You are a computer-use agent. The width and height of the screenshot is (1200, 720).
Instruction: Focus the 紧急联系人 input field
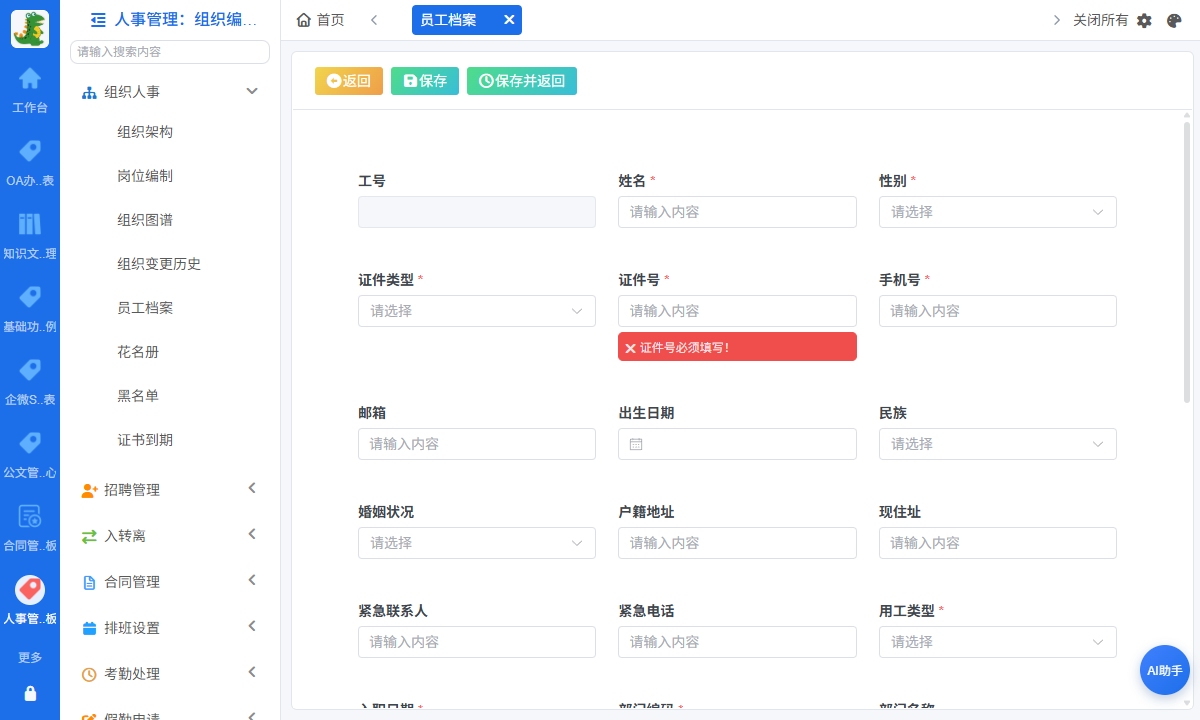(x=477, y=642)
